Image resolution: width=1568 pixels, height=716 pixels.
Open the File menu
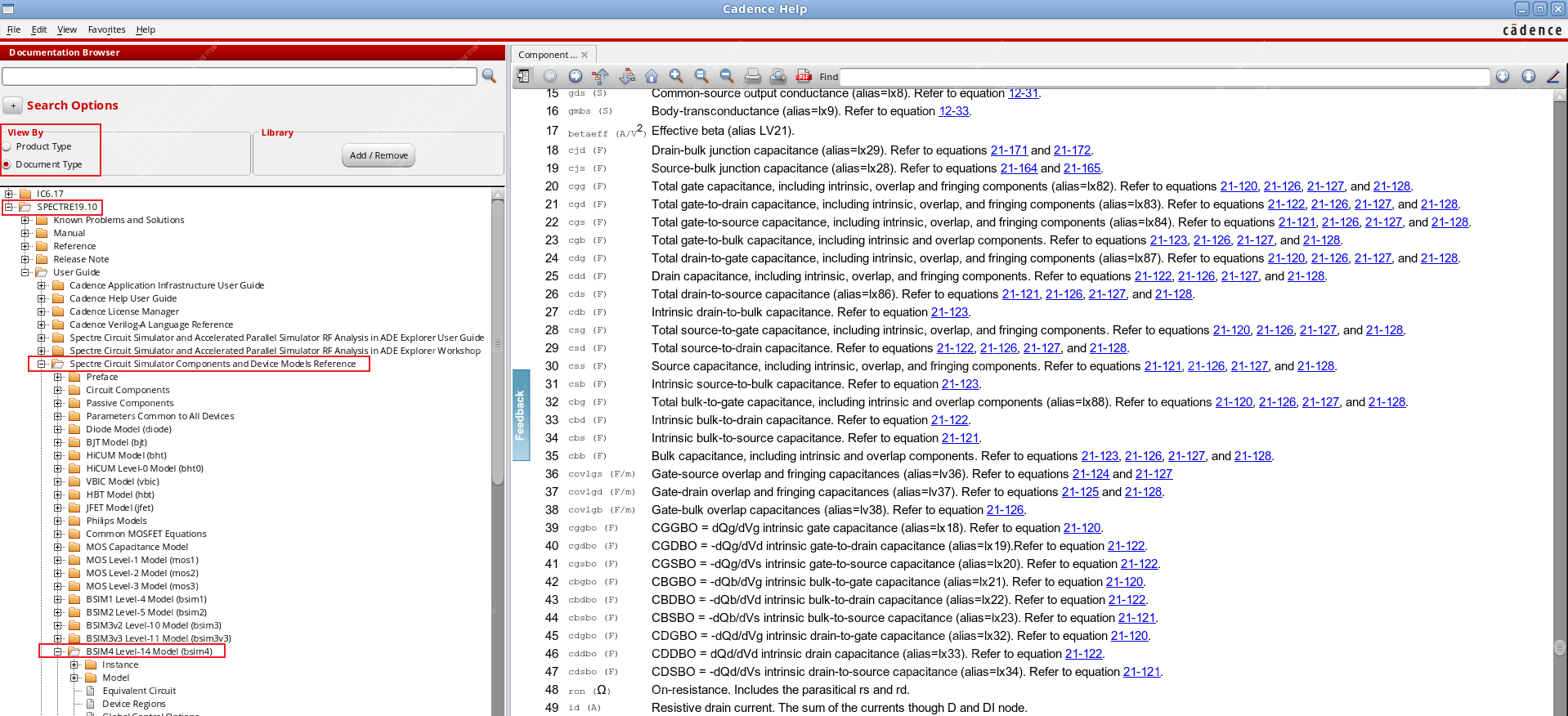coord(14,29)
